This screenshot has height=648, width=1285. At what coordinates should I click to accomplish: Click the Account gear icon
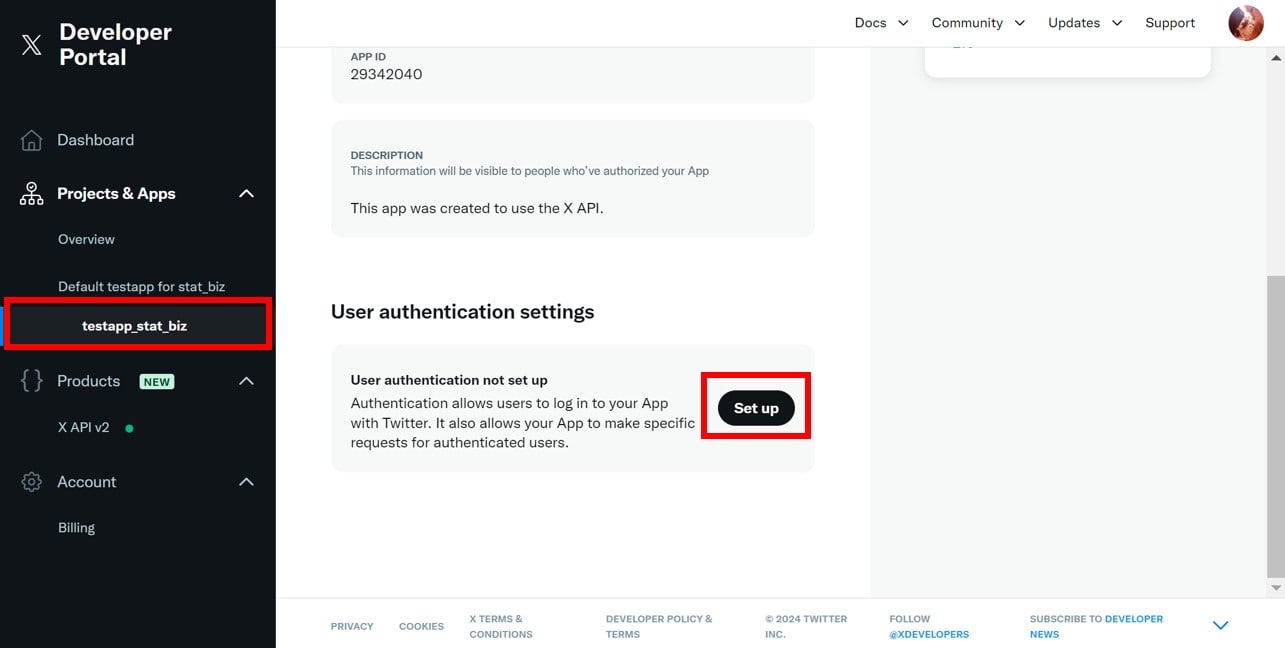pos(31,482)
